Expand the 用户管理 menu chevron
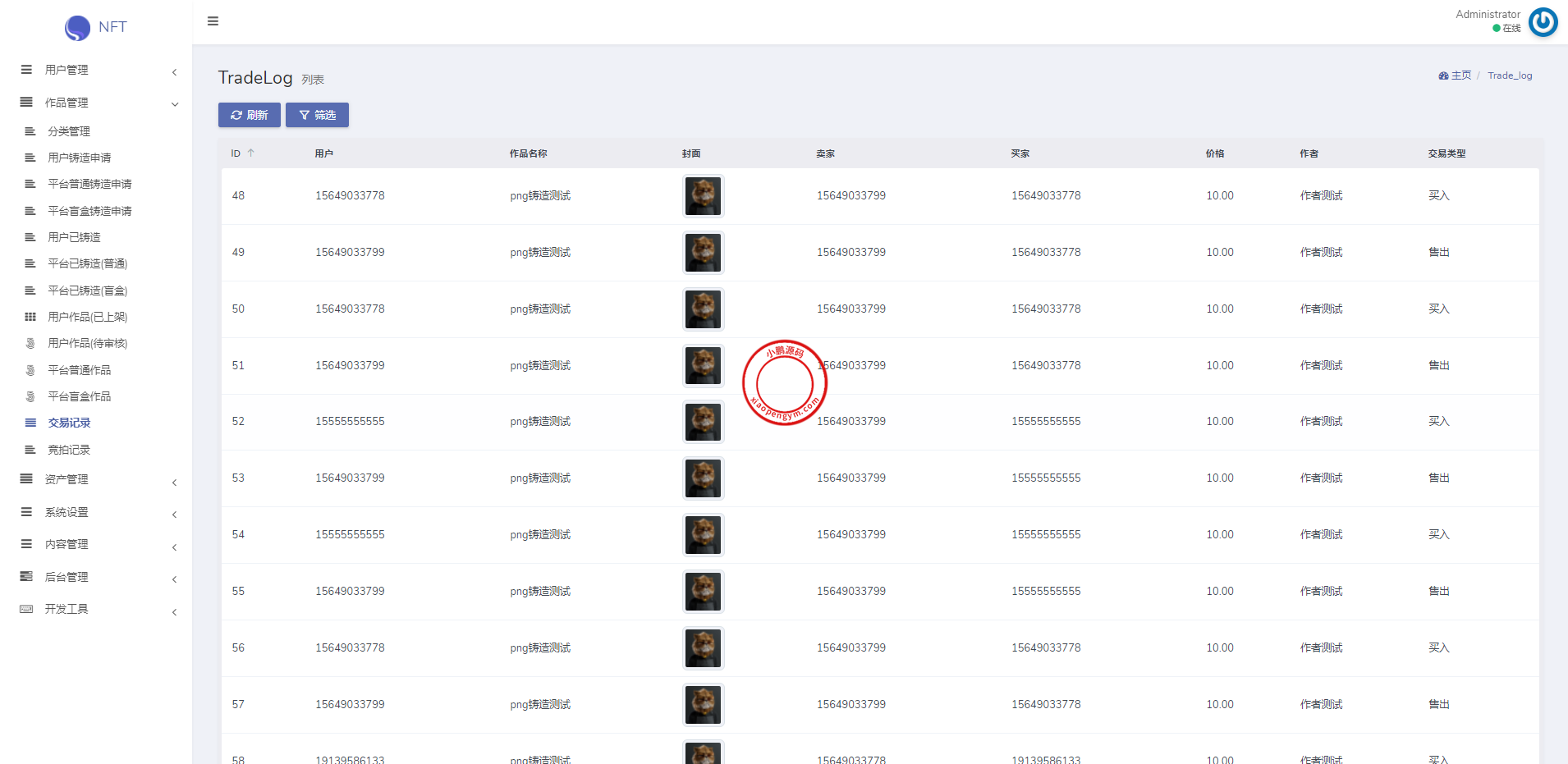Screen dimensions: 1568x764 pos(174,72)
